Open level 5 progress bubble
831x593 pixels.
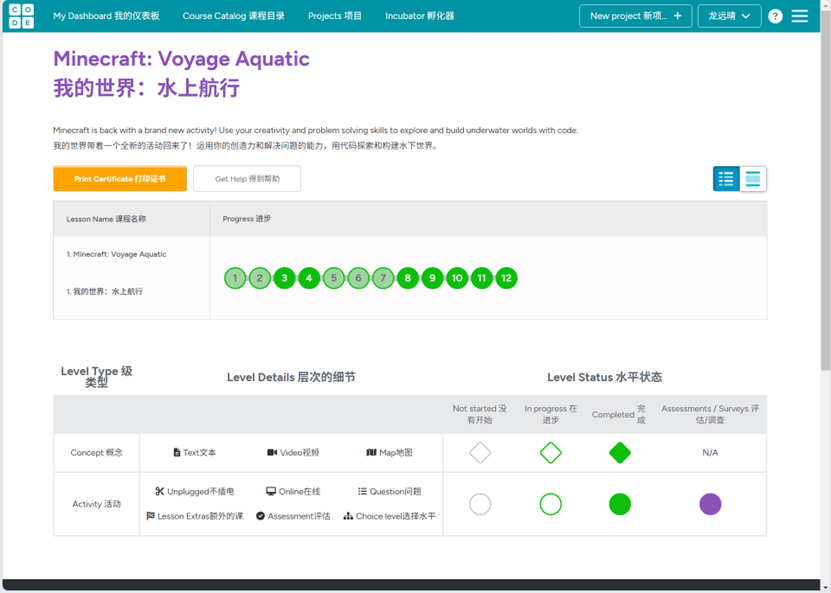click(x=334, y=278)
